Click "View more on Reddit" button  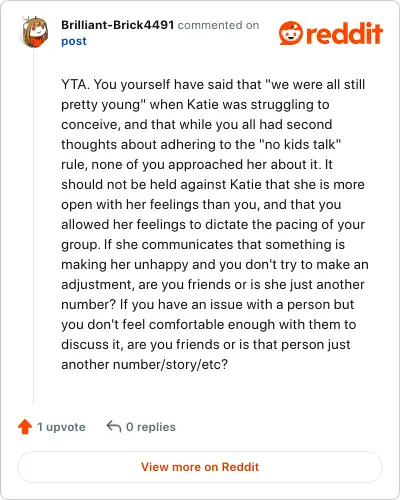[200, 467]
